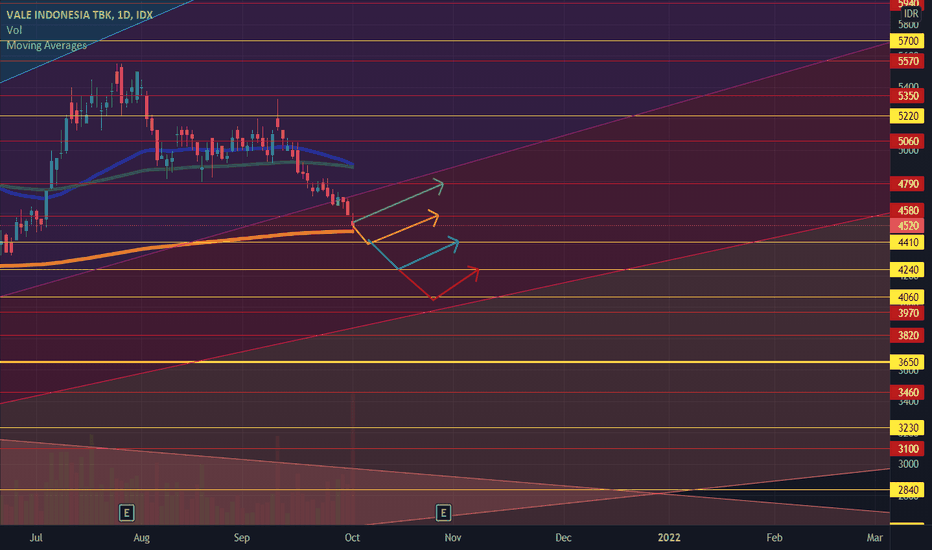The width and height of the screenshot is (932, 550).
Task: Click the Moving Averages indicator label
Action: point(46,45)
